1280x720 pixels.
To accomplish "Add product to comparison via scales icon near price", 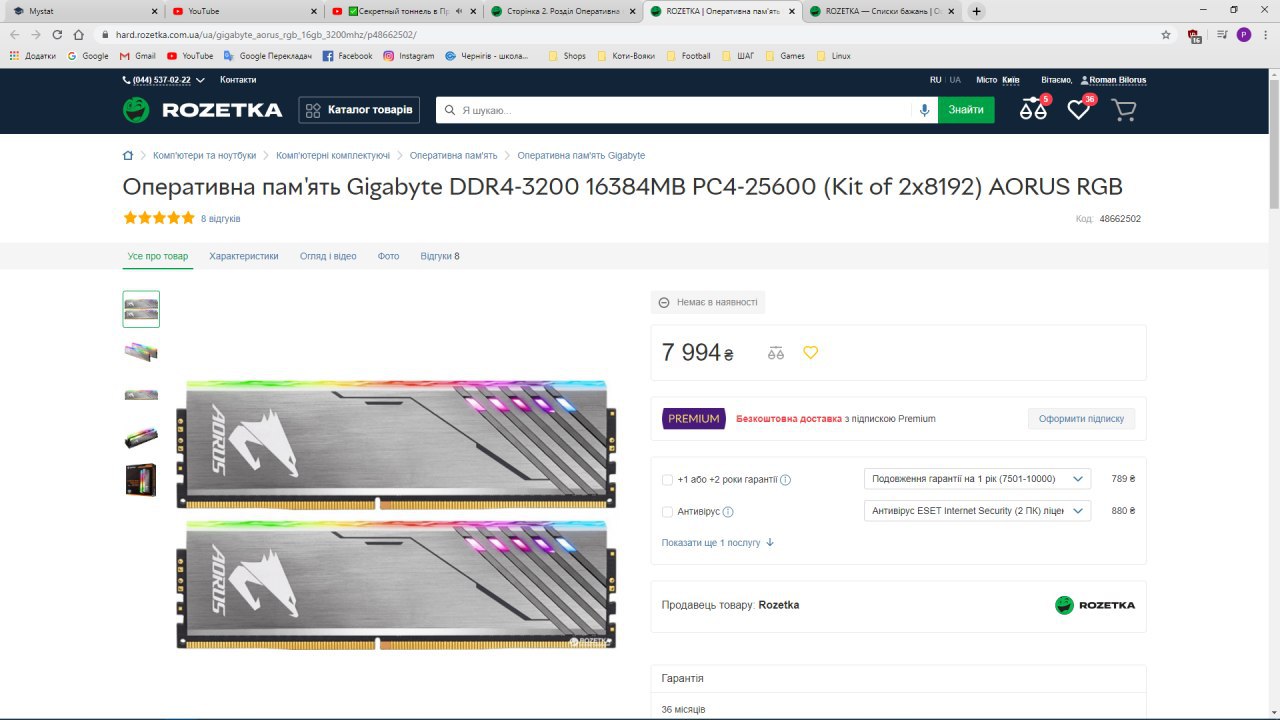I will tap(776, 353).
